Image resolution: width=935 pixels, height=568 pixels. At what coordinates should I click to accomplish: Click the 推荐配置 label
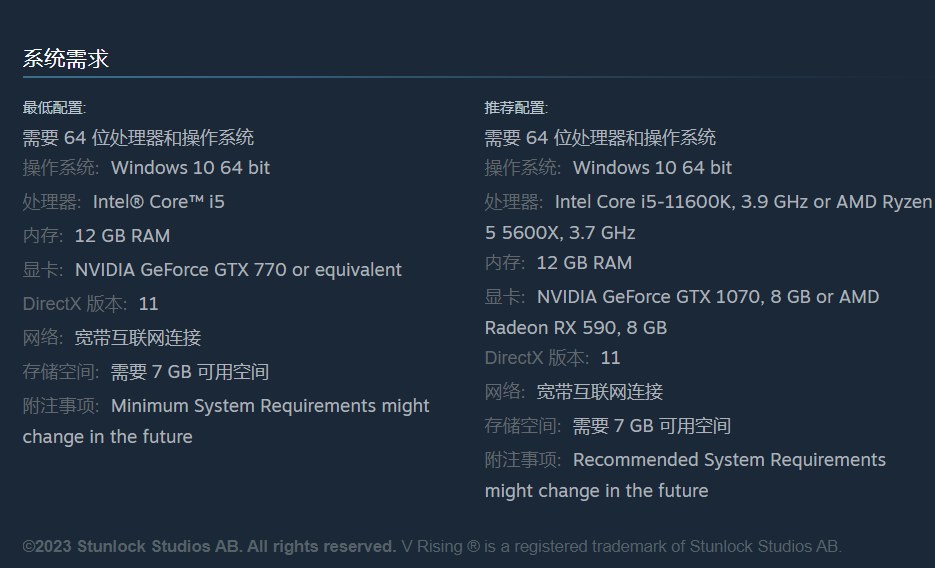tap(516, 108)
